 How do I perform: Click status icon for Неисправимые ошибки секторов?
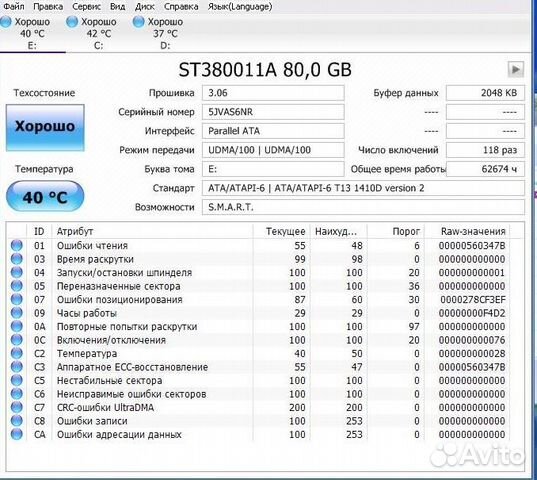[x=16, y=394]
